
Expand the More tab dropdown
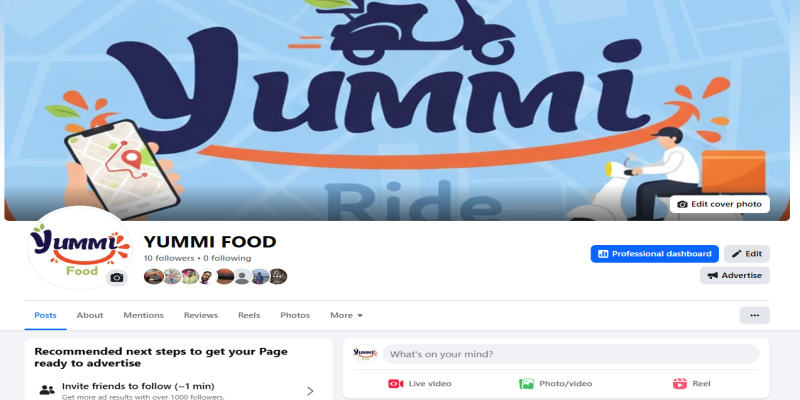tap(346, 315)
